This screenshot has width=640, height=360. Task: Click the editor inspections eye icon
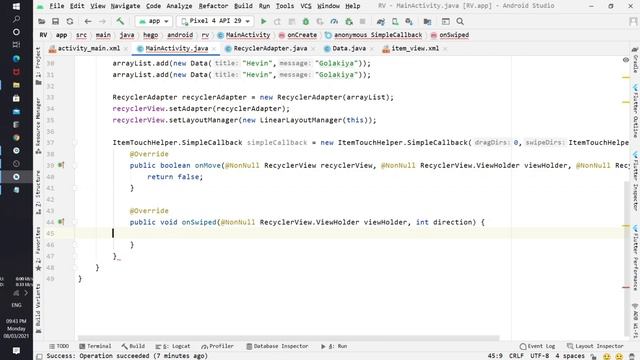(626, 60)
